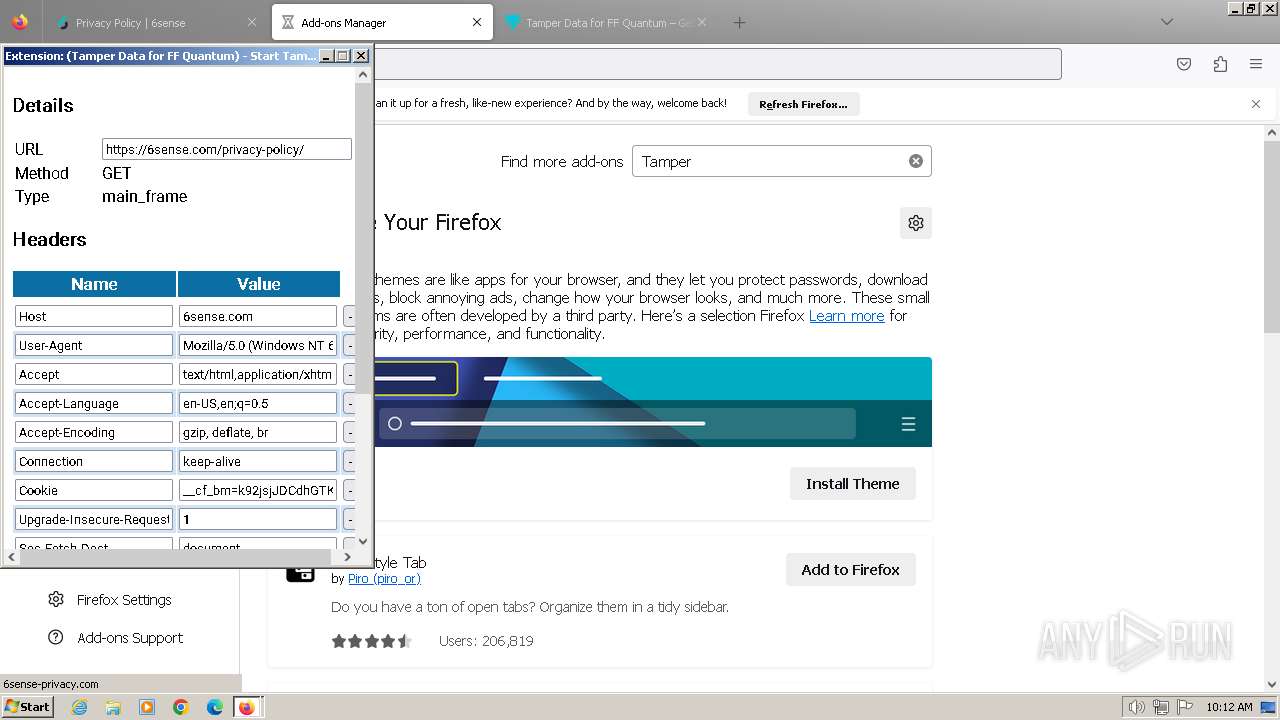Click the Install Theme button

pyautogui.click(x=852, y=484)
